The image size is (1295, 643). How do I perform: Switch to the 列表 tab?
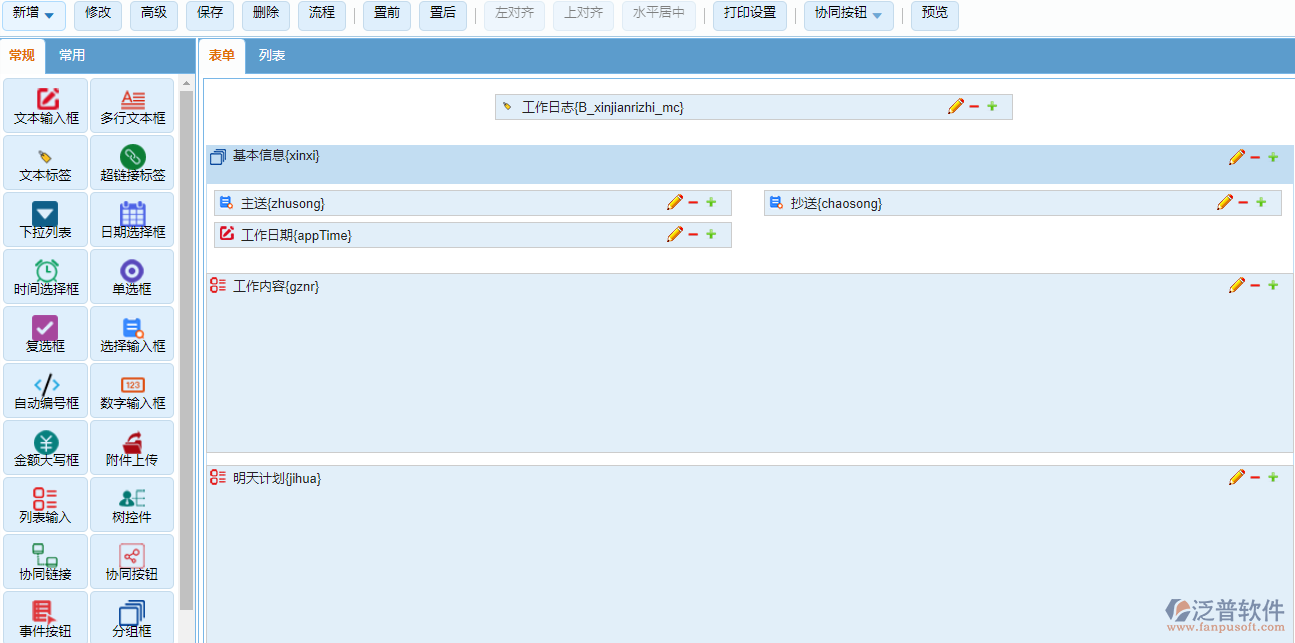pyautogui.click(x=270, y=56)
